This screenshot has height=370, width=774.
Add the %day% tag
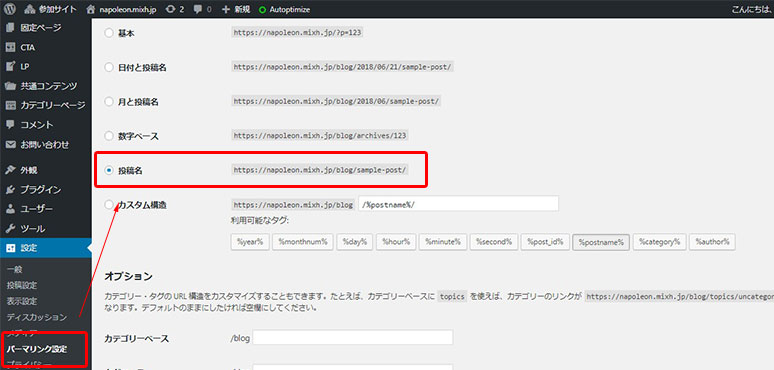pyautogui.click(x=354, y=242)
